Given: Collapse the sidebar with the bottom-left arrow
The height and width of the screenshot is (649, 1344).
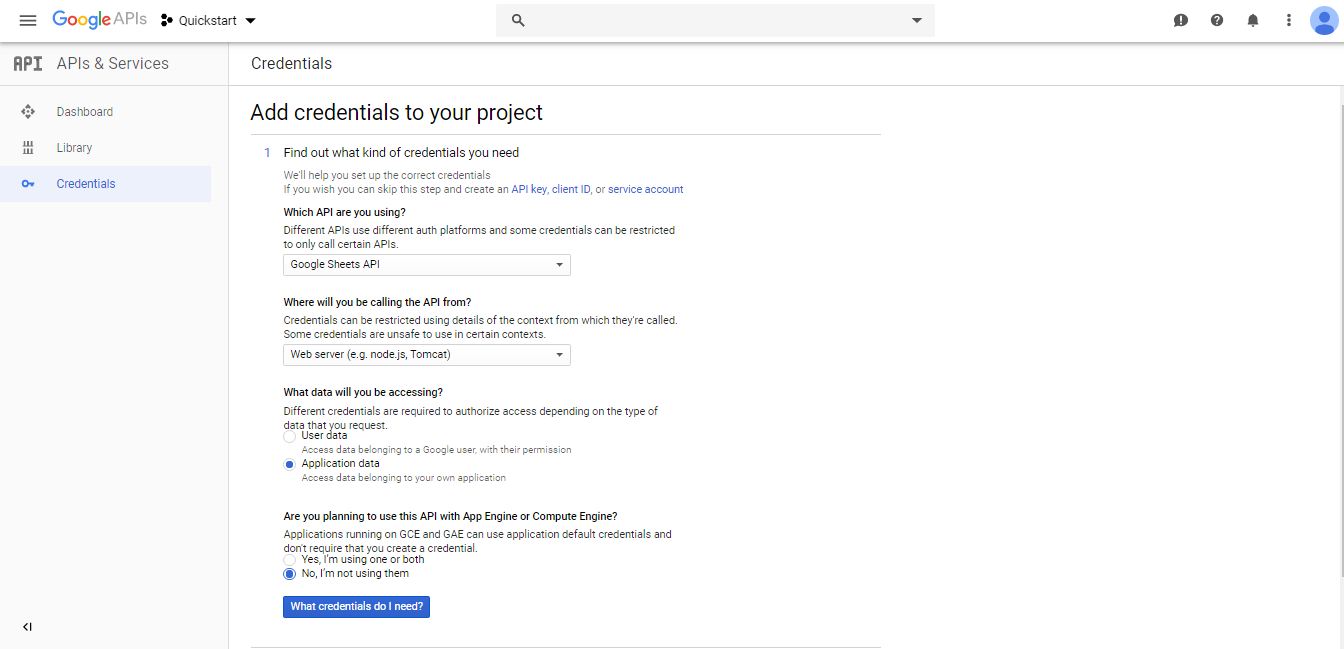Looking at the screenshot, I should click(27, 626).
